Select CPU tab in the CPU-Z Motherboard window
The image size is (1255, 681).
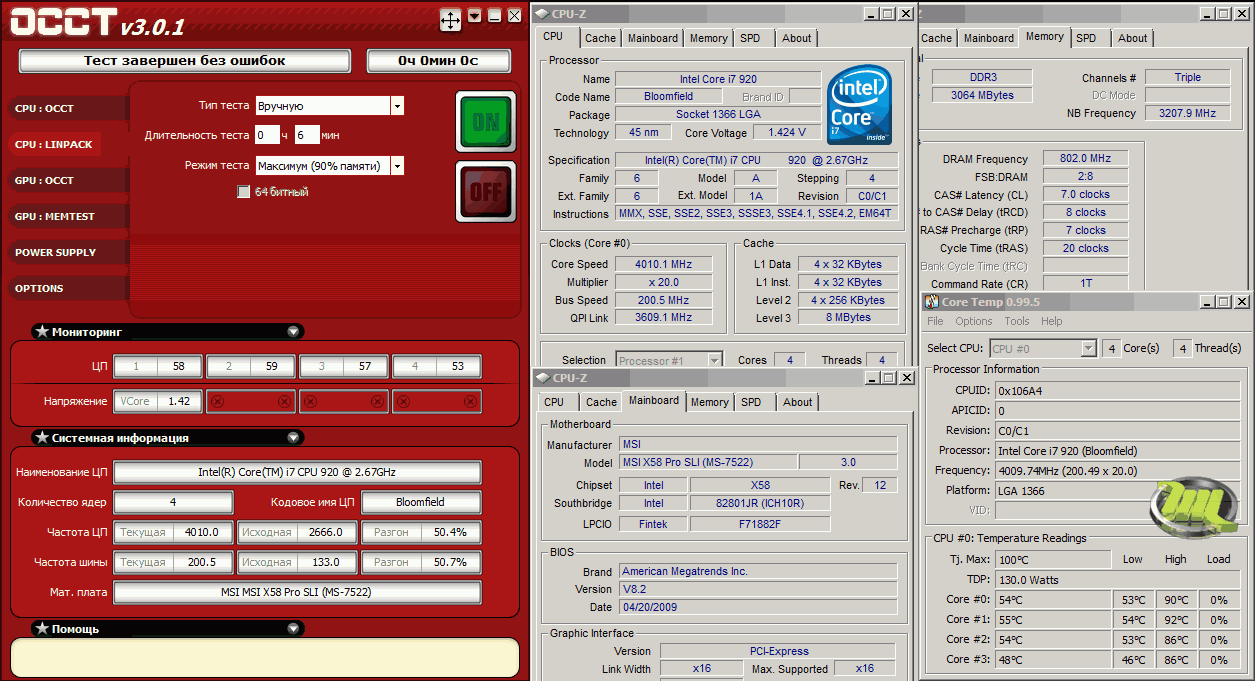(x=554, y=402)
